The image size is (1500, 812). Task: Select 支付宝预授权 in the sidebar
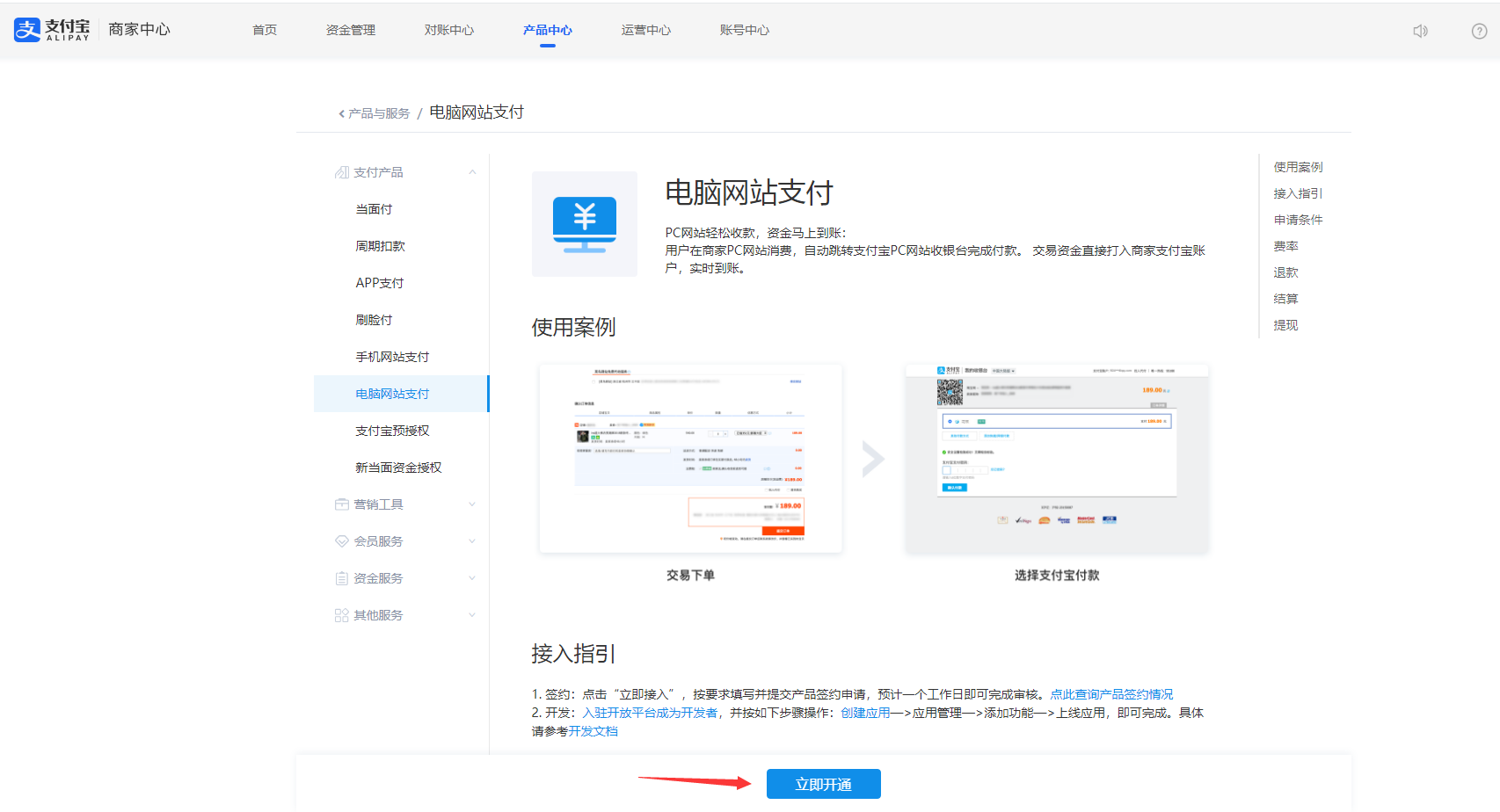click(401, 431)
